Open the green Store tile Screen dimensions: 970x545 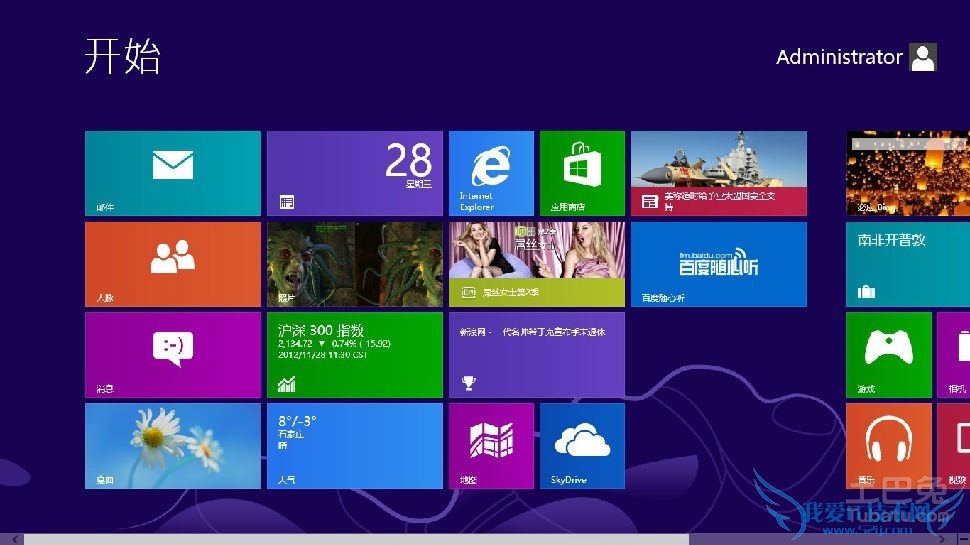(x=582, y=173)
